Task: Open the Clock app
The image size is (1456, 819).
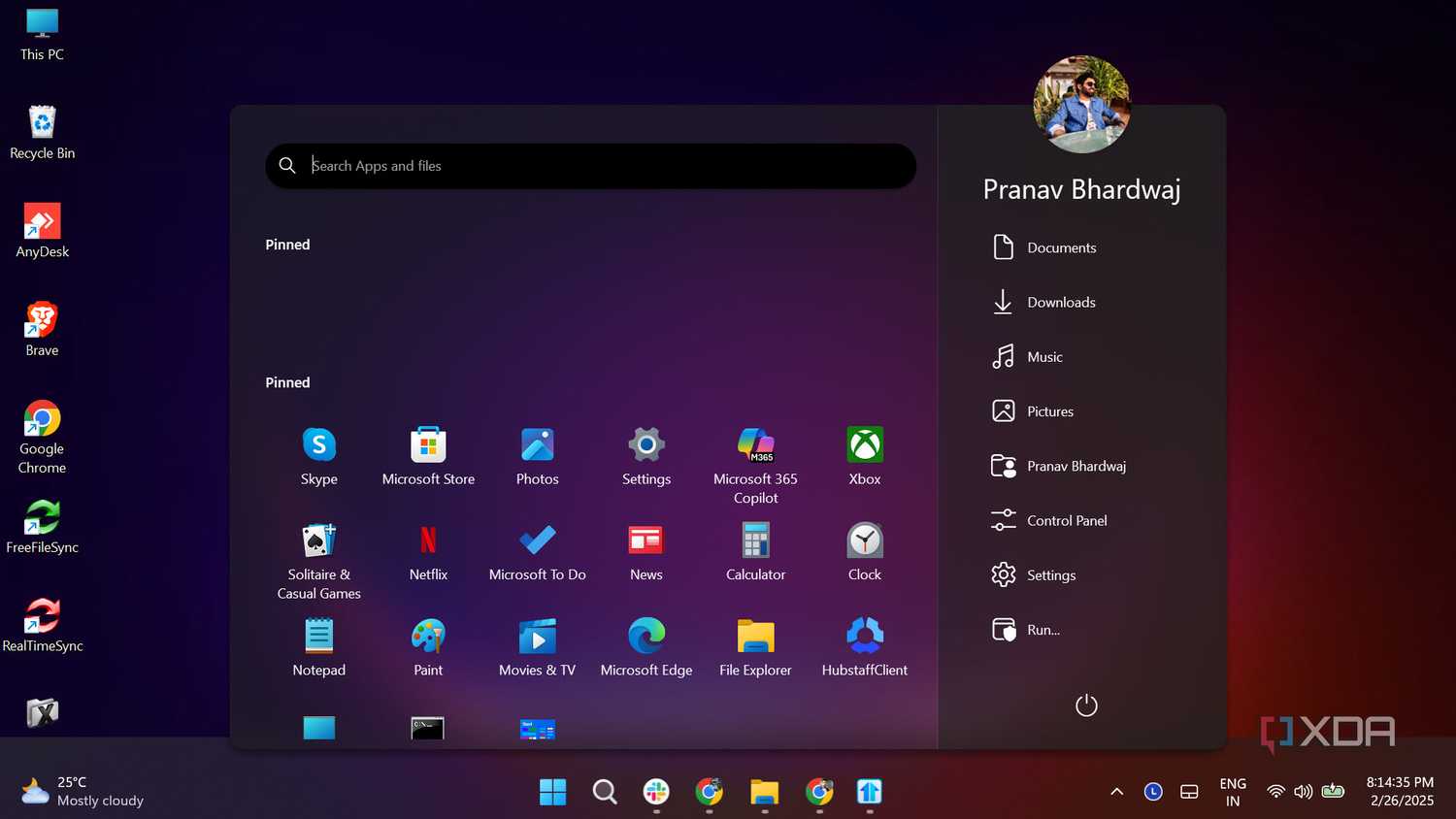Action: point(865,552)
